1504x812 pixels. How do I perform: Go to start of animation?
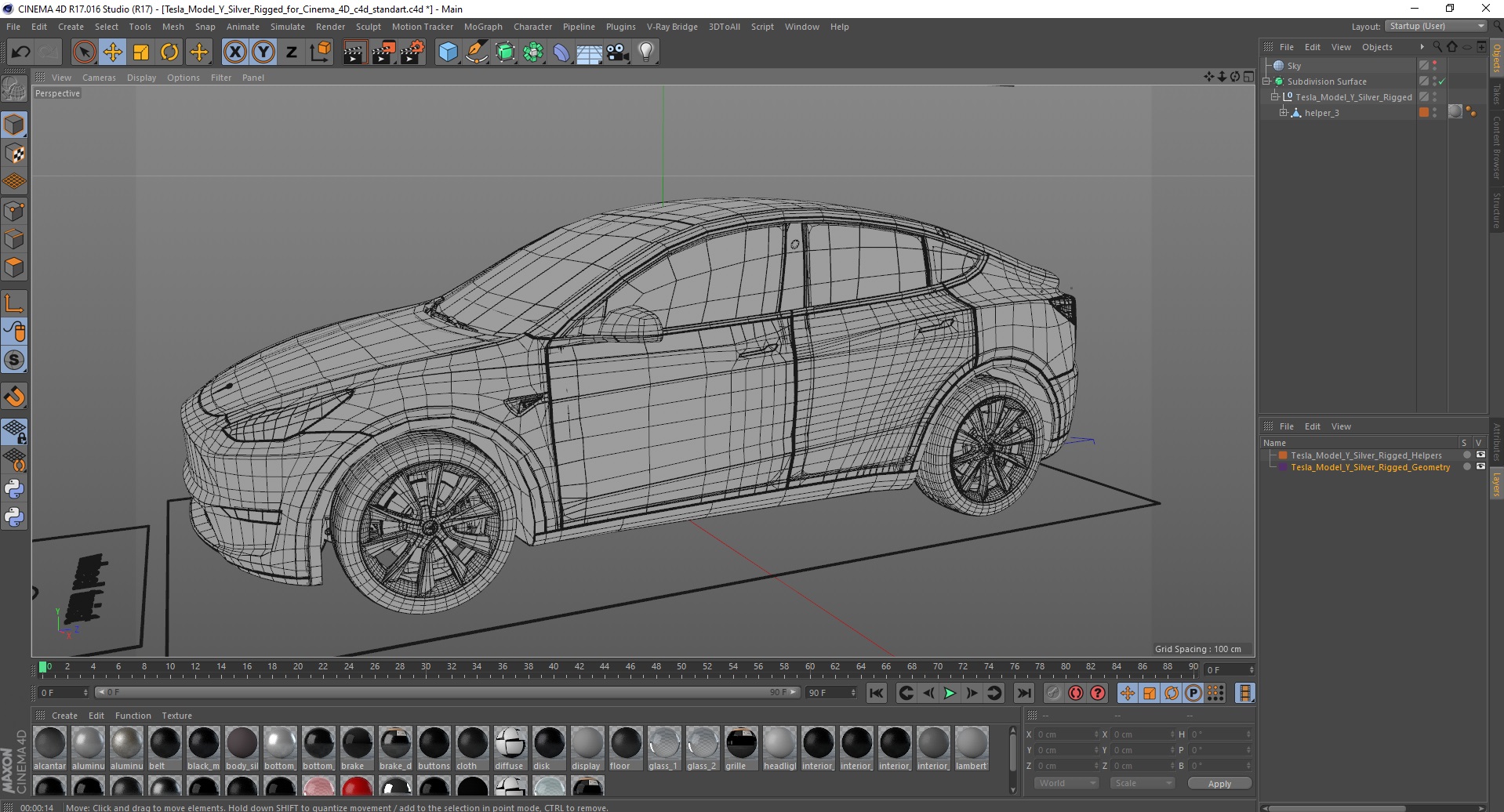click(877, 693)
